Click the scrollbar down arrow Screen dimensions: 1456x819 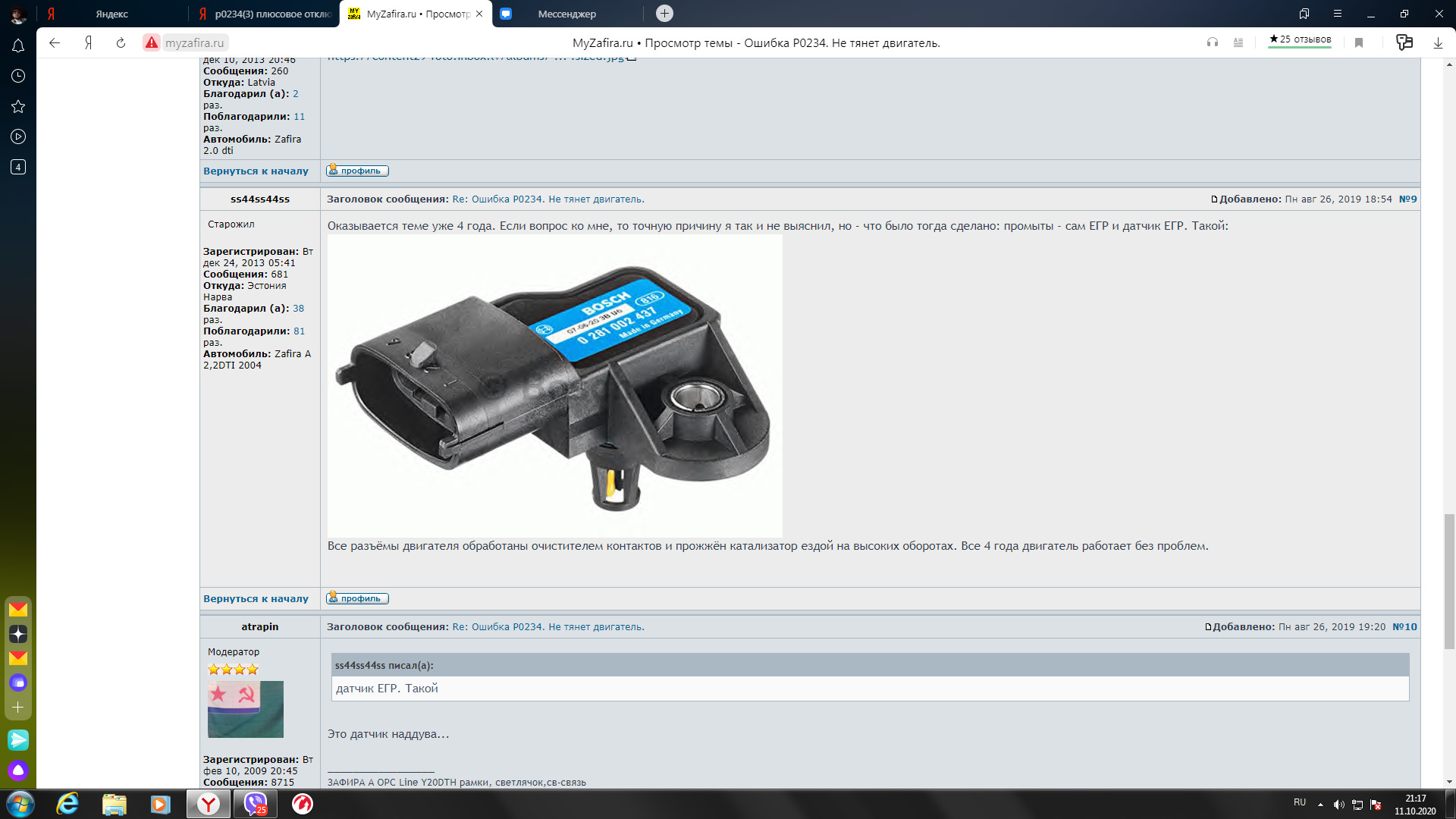point(1449,782)
